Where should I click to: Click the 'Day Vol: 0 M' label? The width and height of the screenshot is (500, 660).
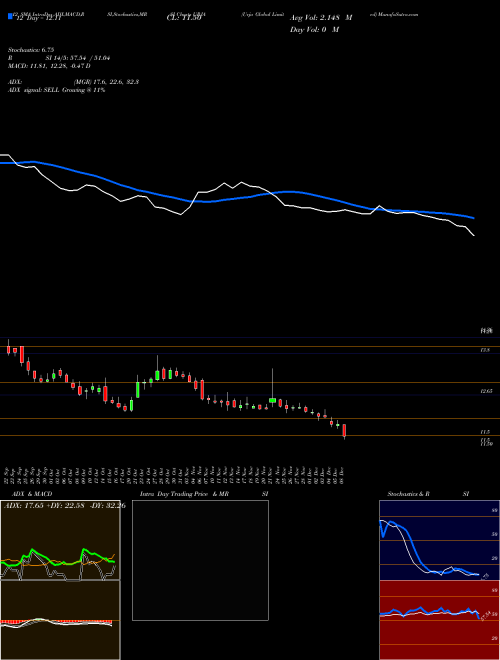[x=314, y=30]
